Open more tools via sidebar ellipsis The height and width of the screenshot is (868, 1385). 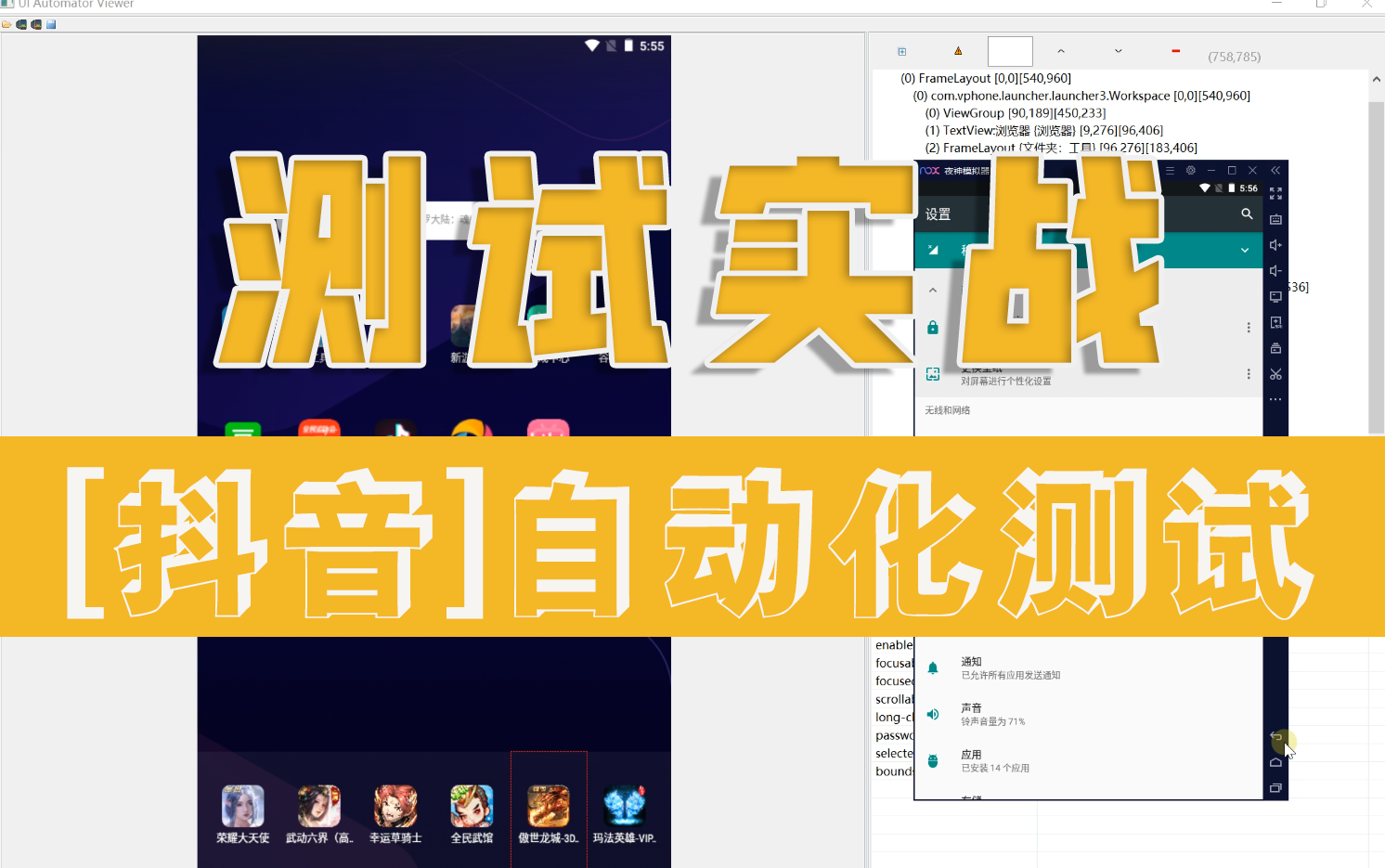point(1275,398)
